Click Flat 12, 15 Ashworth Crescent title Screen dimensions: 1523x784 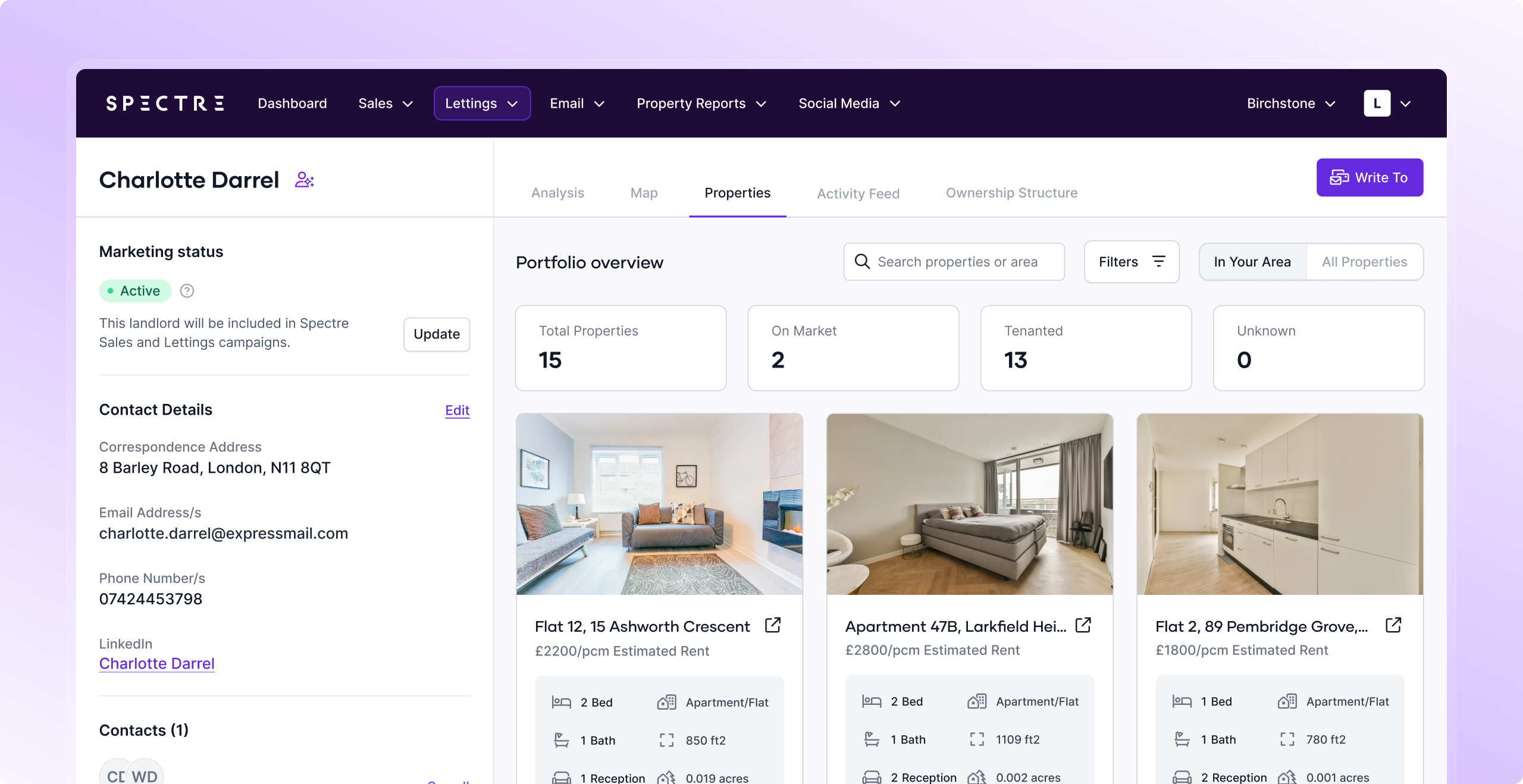(x=643, y=626)
